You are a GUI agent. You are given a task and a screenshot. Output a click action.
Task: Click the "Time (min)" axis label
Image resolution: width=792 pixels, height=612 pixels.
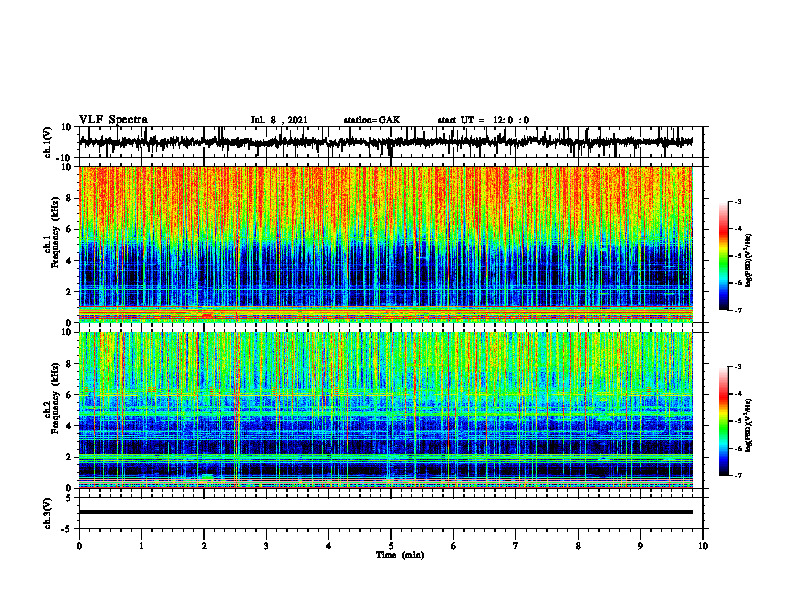coord(400,555)
